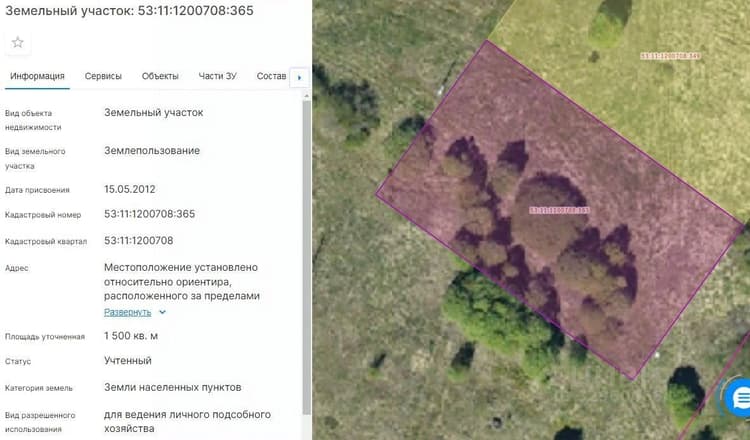Select the area value 1 500 кв. м

131,336
